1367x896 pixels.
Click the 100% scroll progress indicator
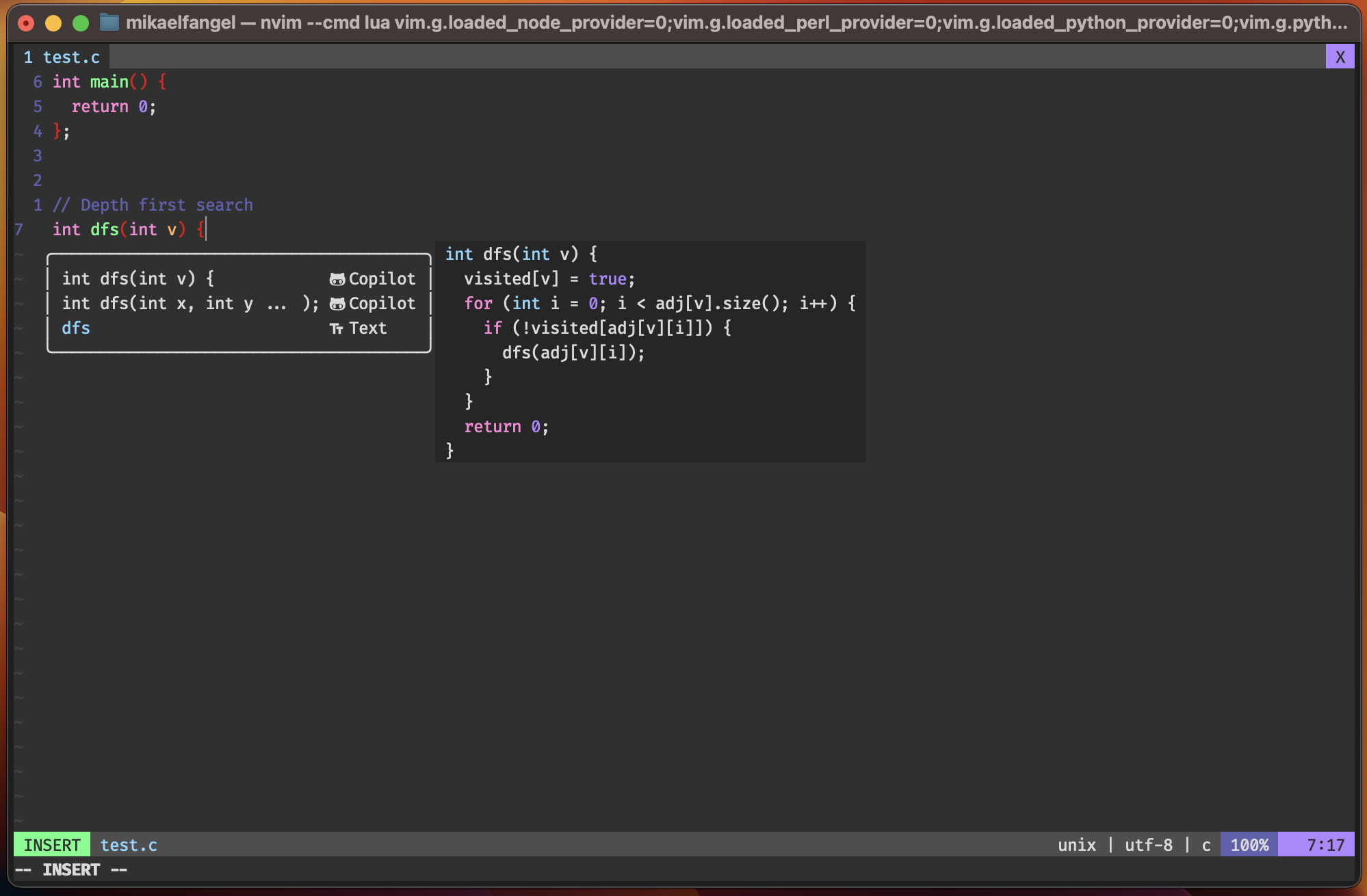(x=1248, y=845)
